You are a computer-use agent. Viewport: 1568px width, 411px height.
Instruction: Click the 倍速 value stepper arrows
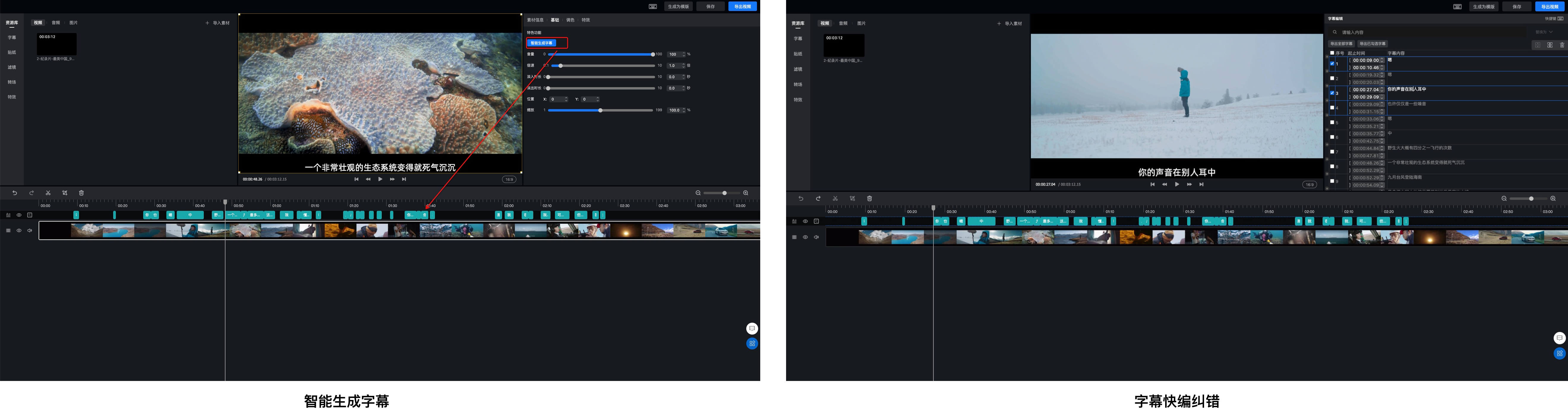(x=684, y=66)
